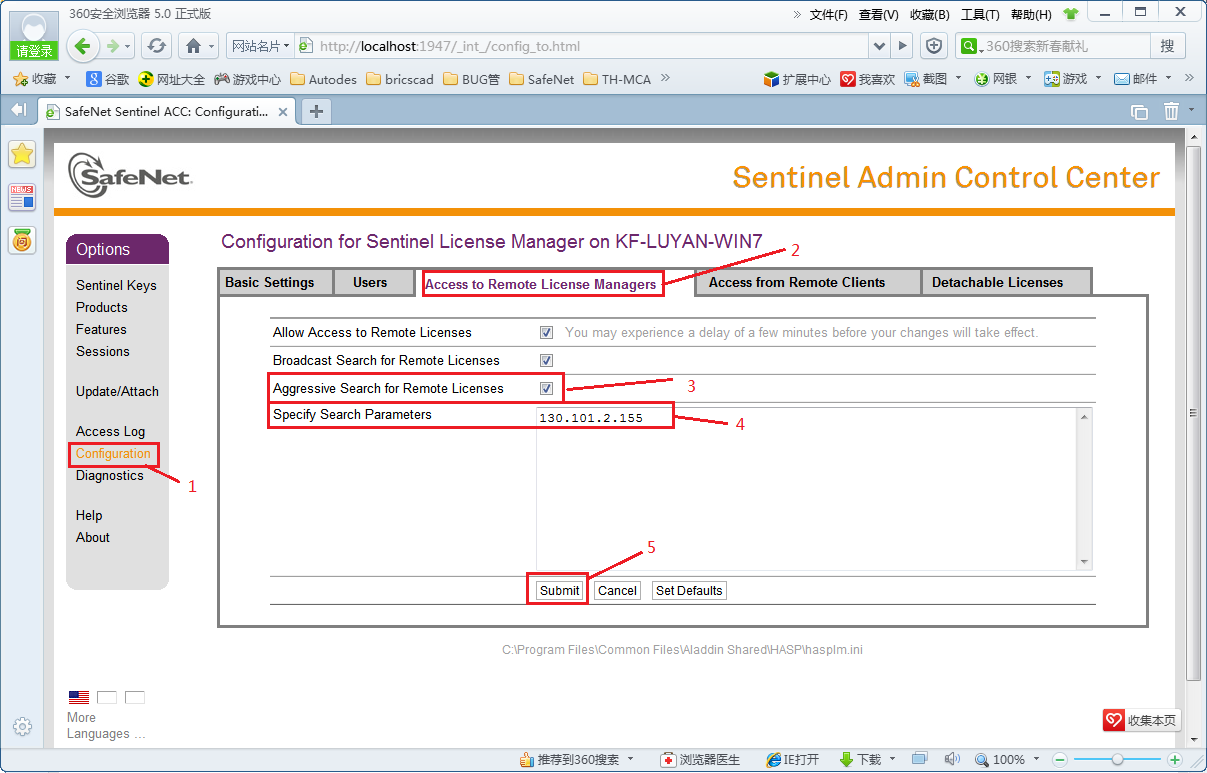Screen dimensions: 1207x773
Task: Open Sentinel Keys in Options sidebar
Action: tap(116, 286)
